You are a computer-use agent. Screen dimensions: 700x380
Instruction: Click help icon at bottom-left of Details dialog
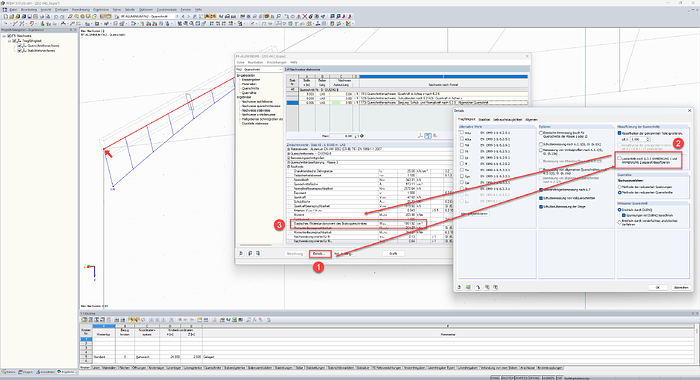click(x=459, y=287)
